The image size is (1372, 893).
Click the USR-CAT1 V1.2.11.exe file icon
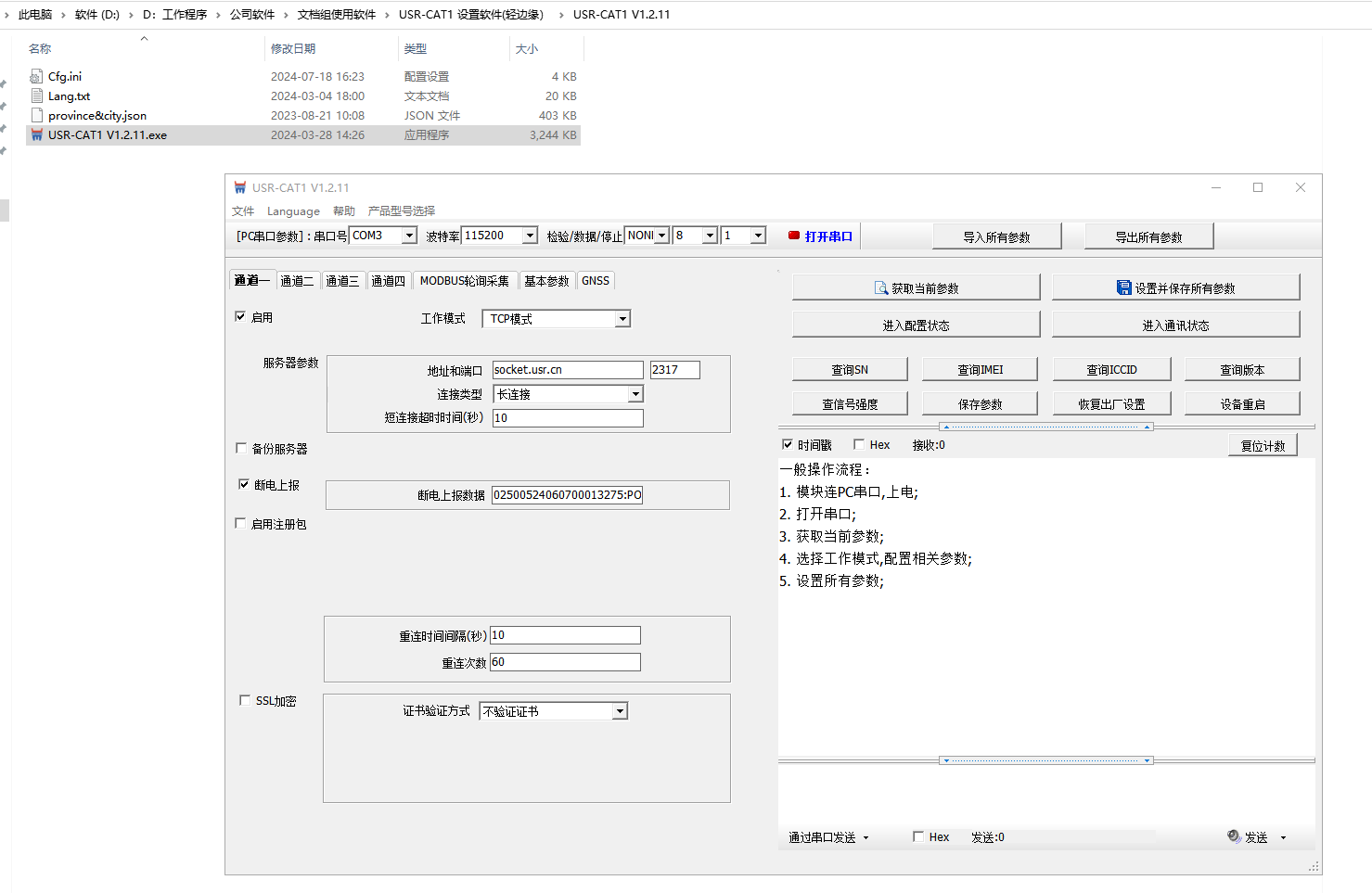click(37, 135)
